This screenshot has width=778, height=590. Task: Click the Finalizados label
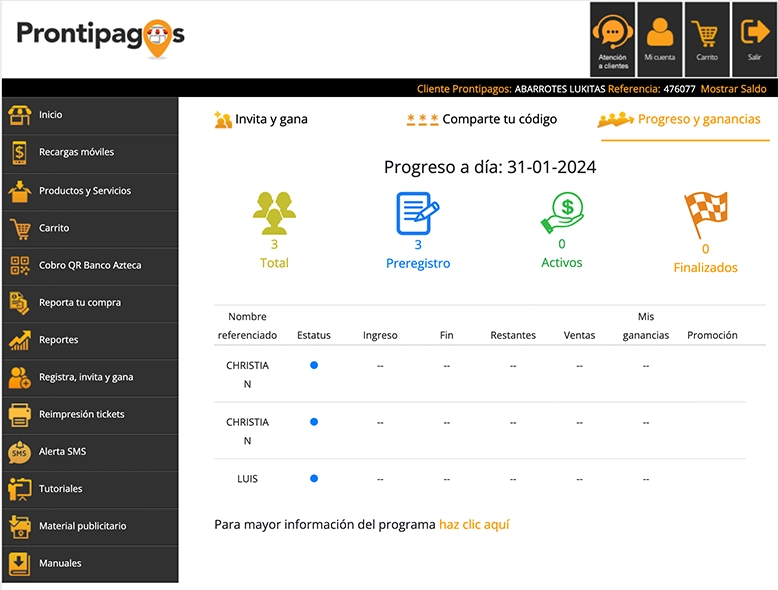pyautogui.click(x=706, y=268)
